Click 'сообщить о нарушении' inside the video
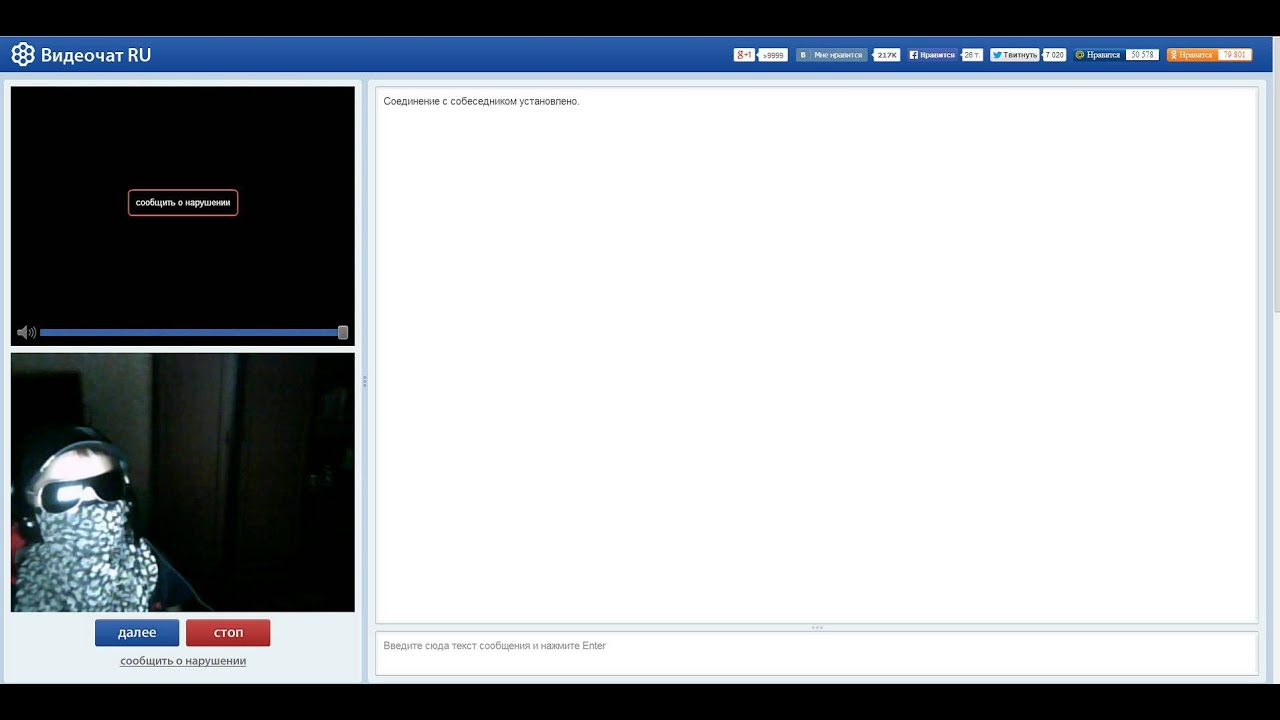The height and width of the screenshot is (720, 1280). [x=183, y=202]
